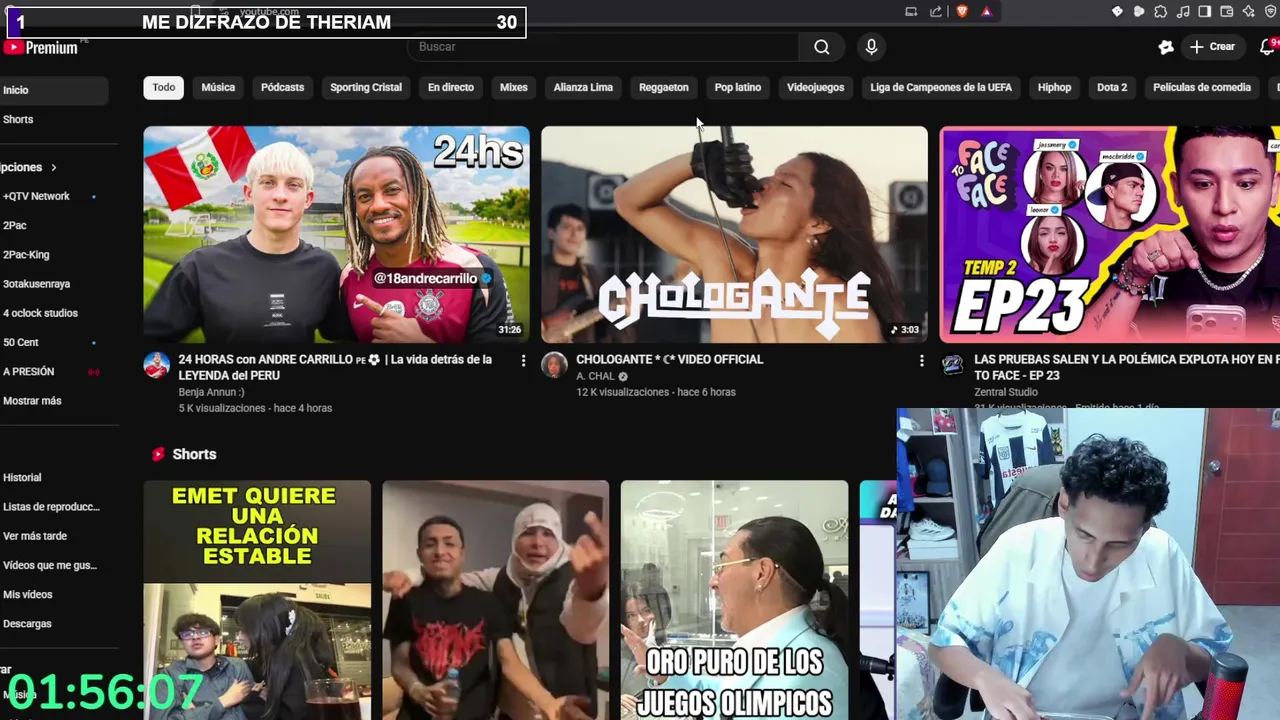Open A PRESIÓN live channel
This screenshot has width=1280, height=720.
[28, 371]
